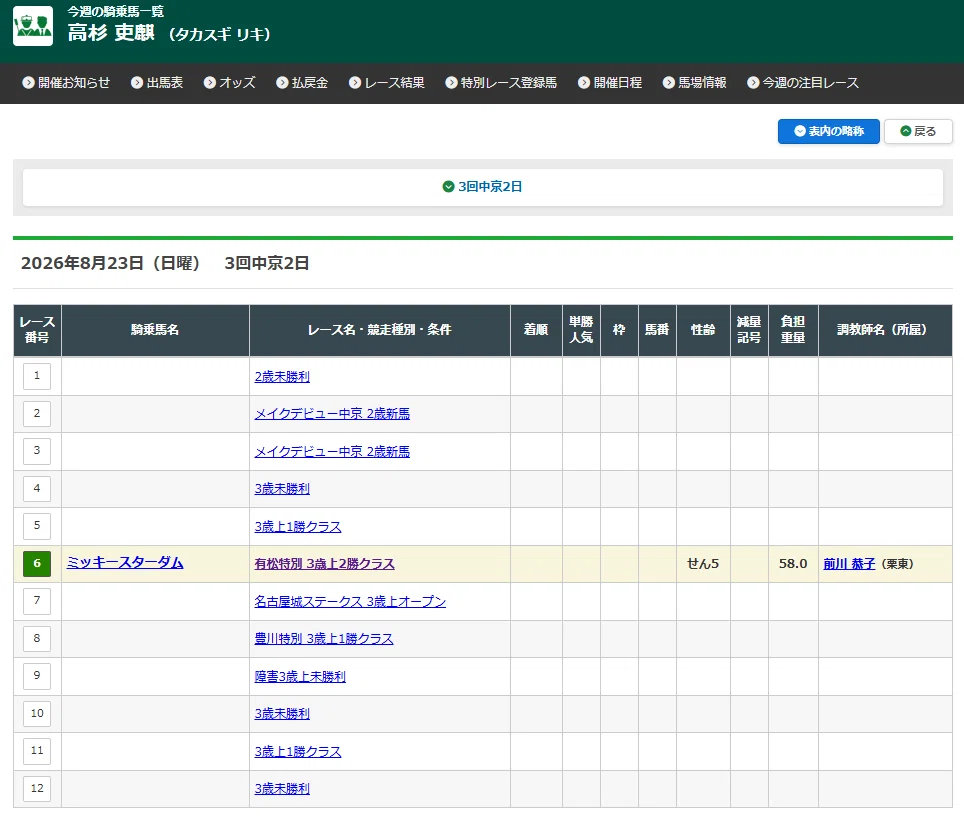Open 豊川特別 3歳上1勝クラス link
Screen dimensions: 964x817
pyautogui.click(x=323, y=639)
